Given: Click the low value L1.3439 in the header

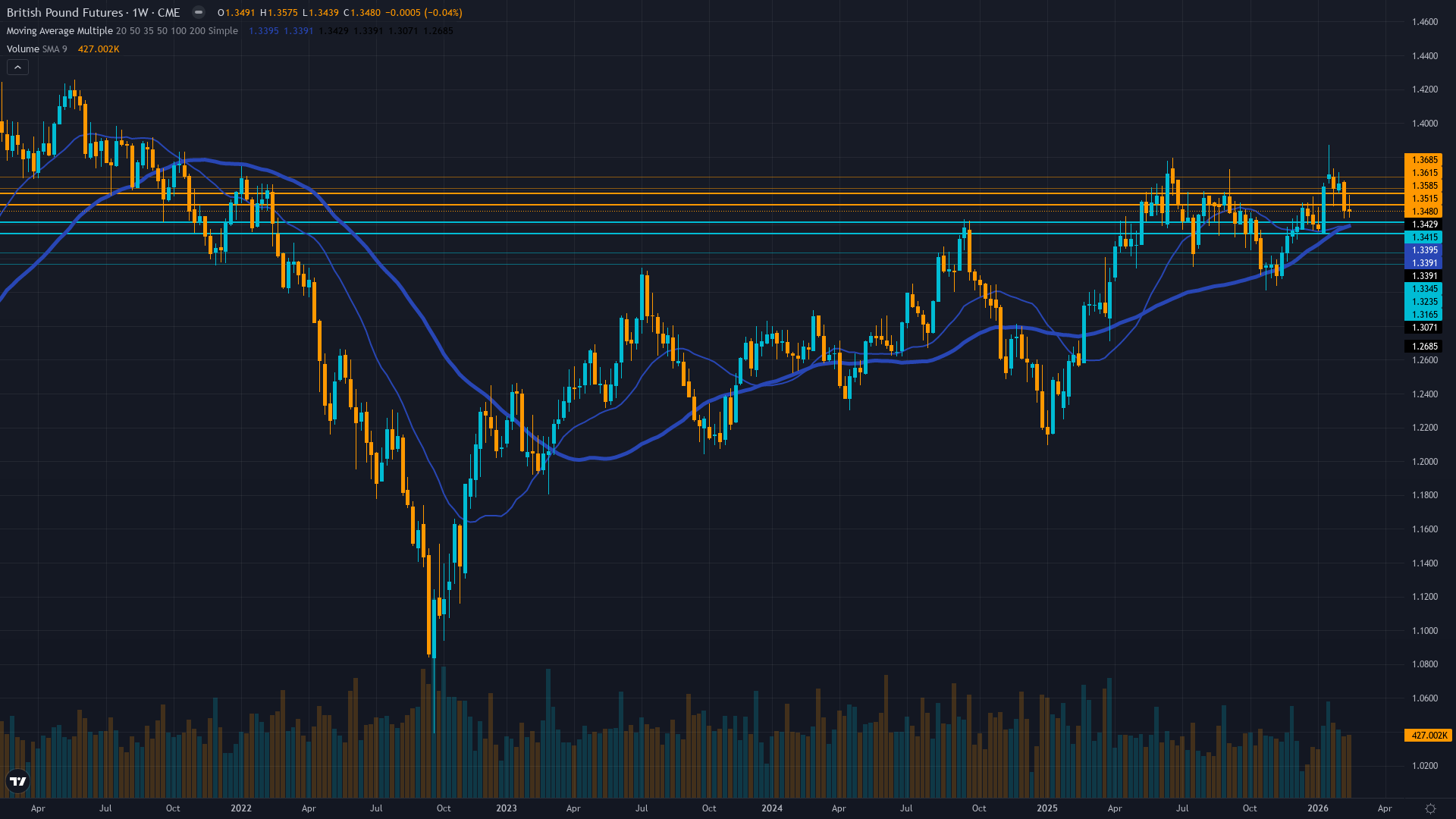Looking at the screenshot, I should (321, 13).
